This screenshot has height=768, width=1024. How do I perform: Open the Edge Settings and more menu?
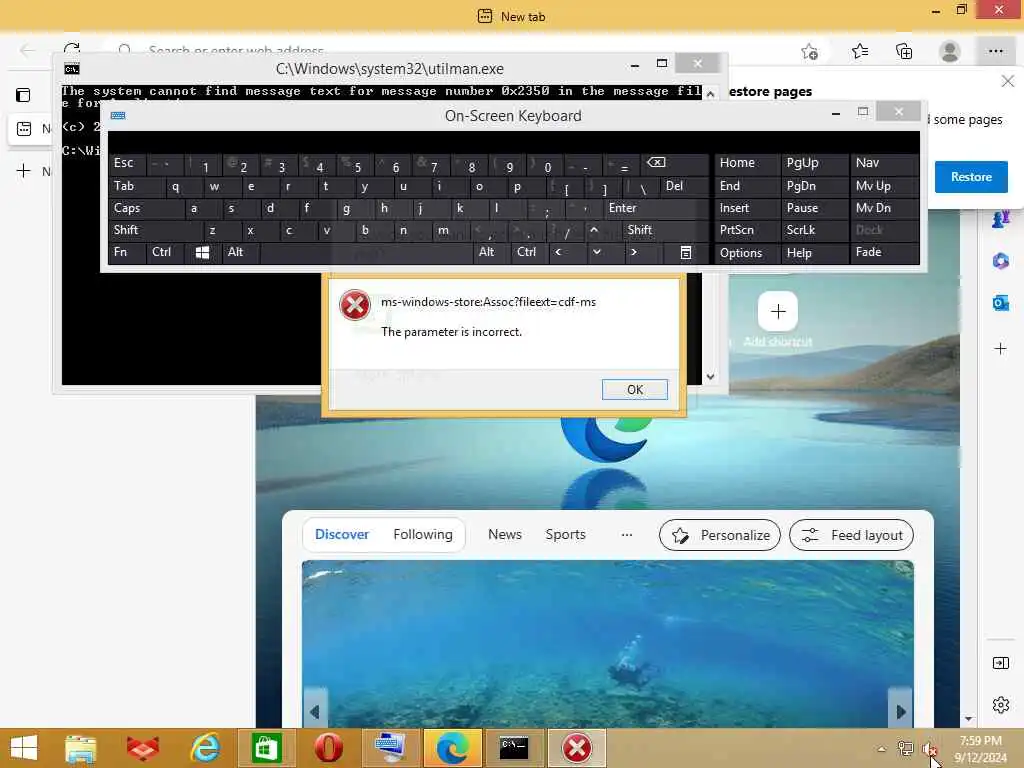pos(995,51)
